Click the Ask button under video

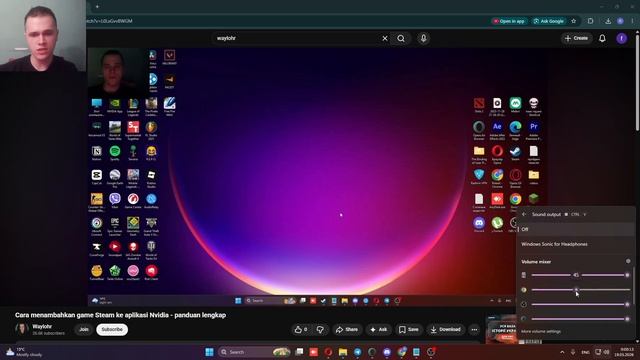[x=378, y=329]
